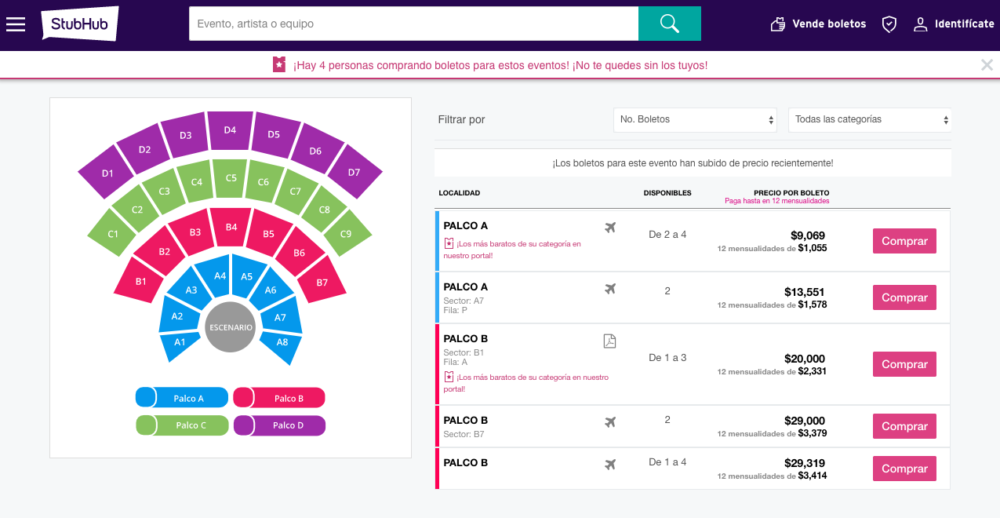Click the magnifying glass search button
Image resolution: width=1000 pixels, height=518 pixels.
(669, 24)
